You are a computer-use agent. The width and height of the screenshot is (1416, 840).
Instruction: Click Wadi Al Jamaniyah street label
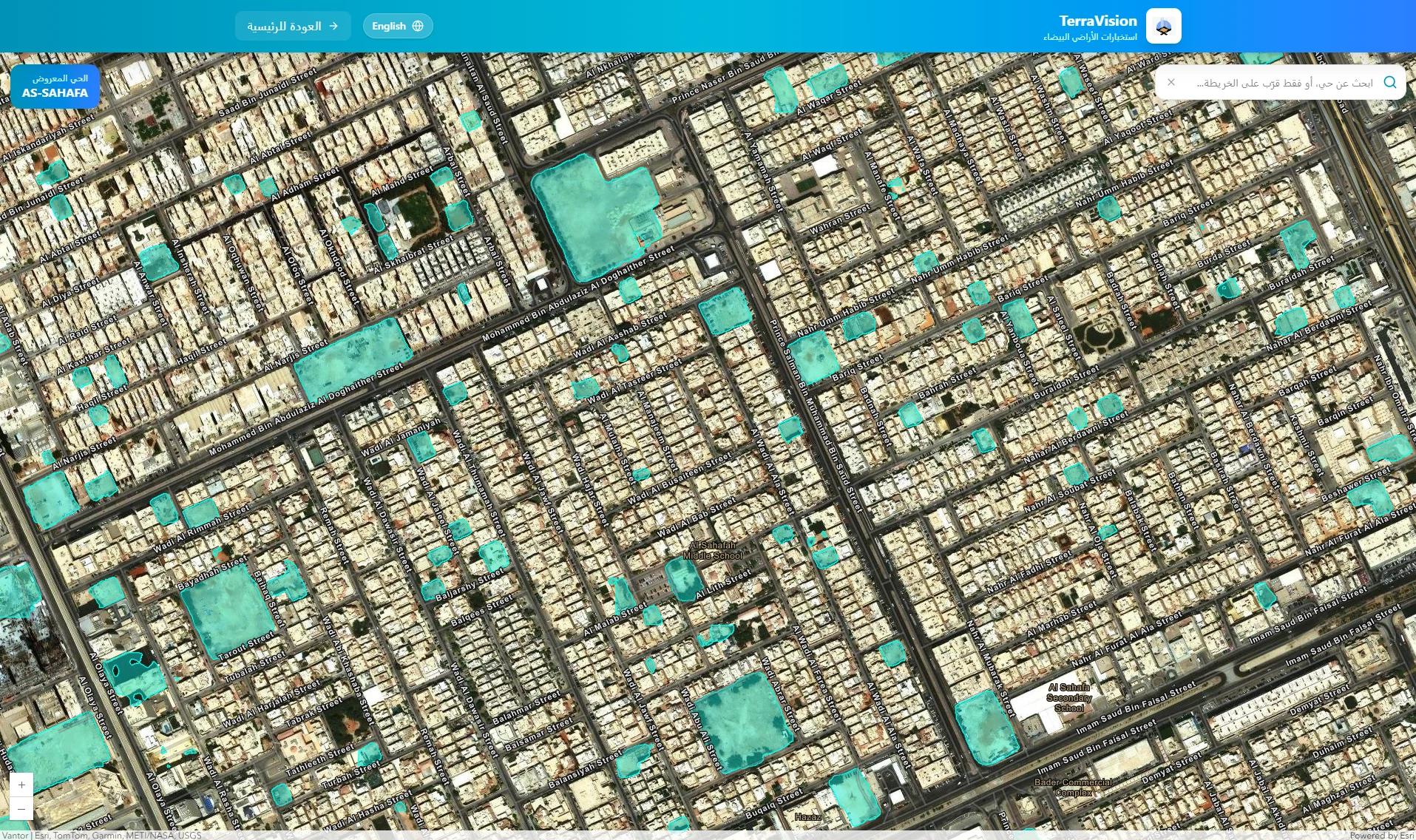click(x=400, y=437)
